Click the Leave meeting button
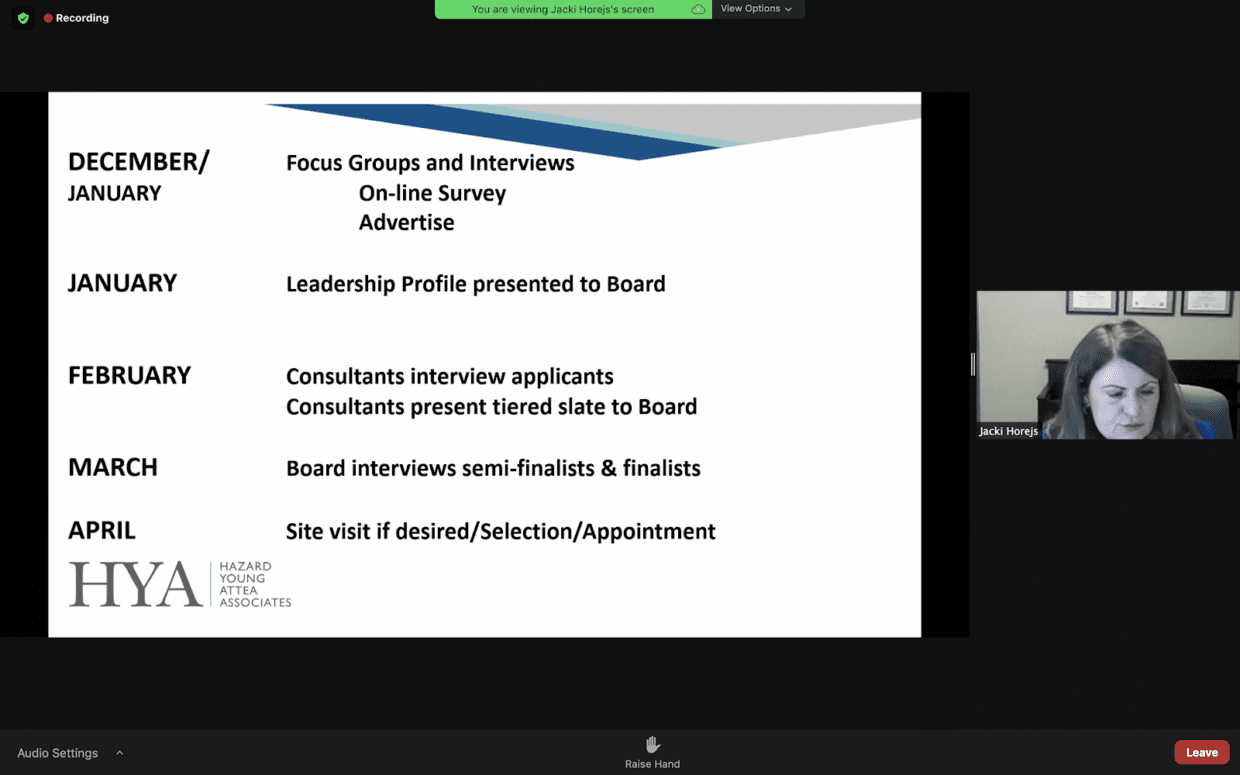The height and width of the screenshot is (775, 1240). point(1201,753)
